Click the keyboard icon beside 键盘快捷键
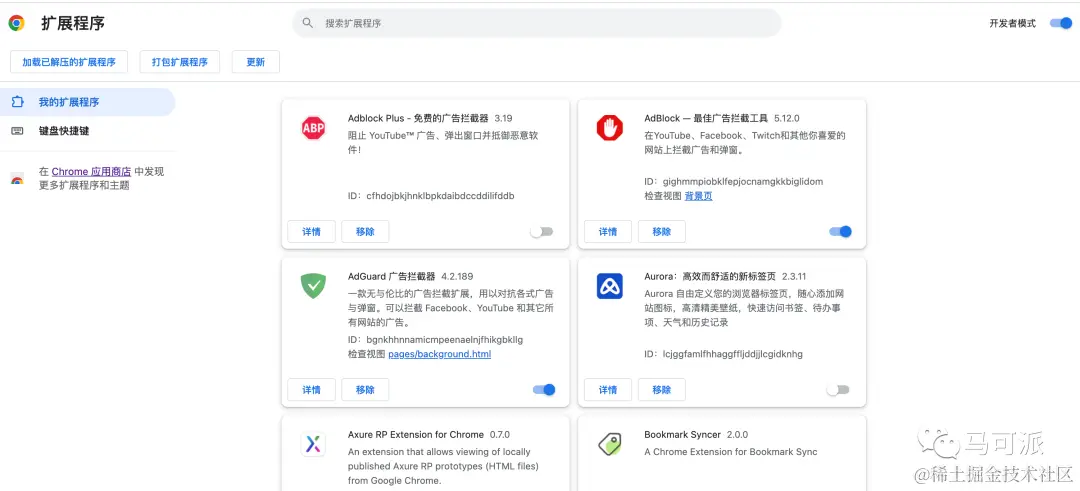 17,131
